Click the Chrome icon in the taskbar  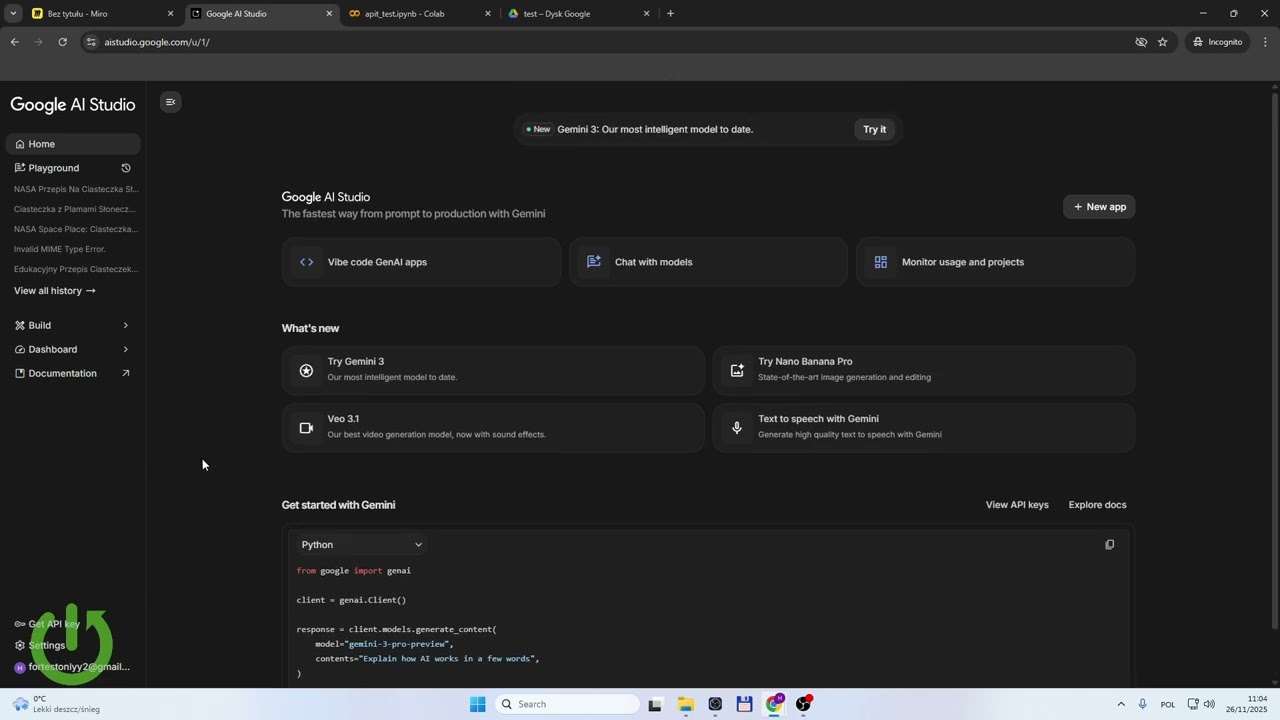click(x=774, y=704)
